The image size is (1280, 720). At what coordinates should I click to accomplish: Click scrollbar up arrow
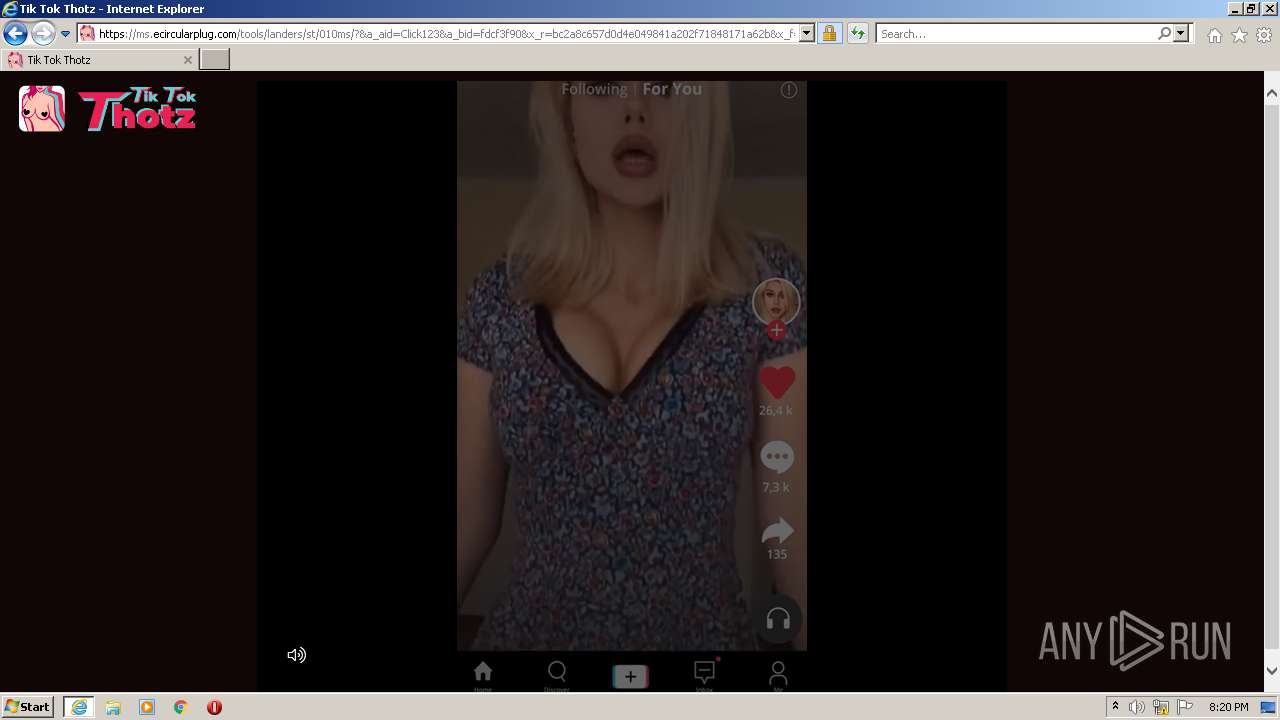point(1272,93)
